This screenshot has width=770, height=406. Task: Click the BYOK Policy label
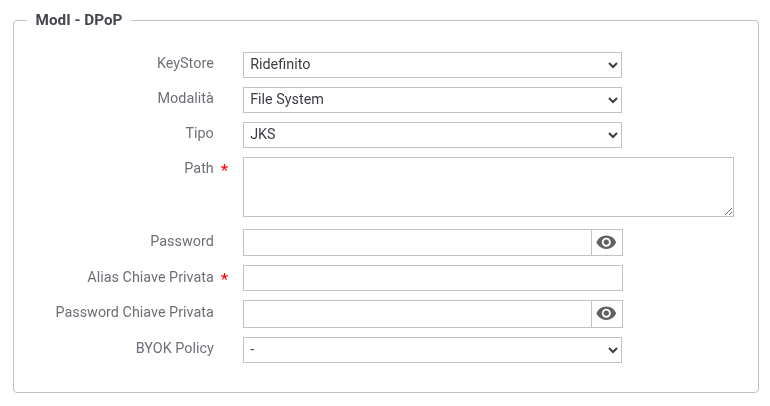point(174,348)
